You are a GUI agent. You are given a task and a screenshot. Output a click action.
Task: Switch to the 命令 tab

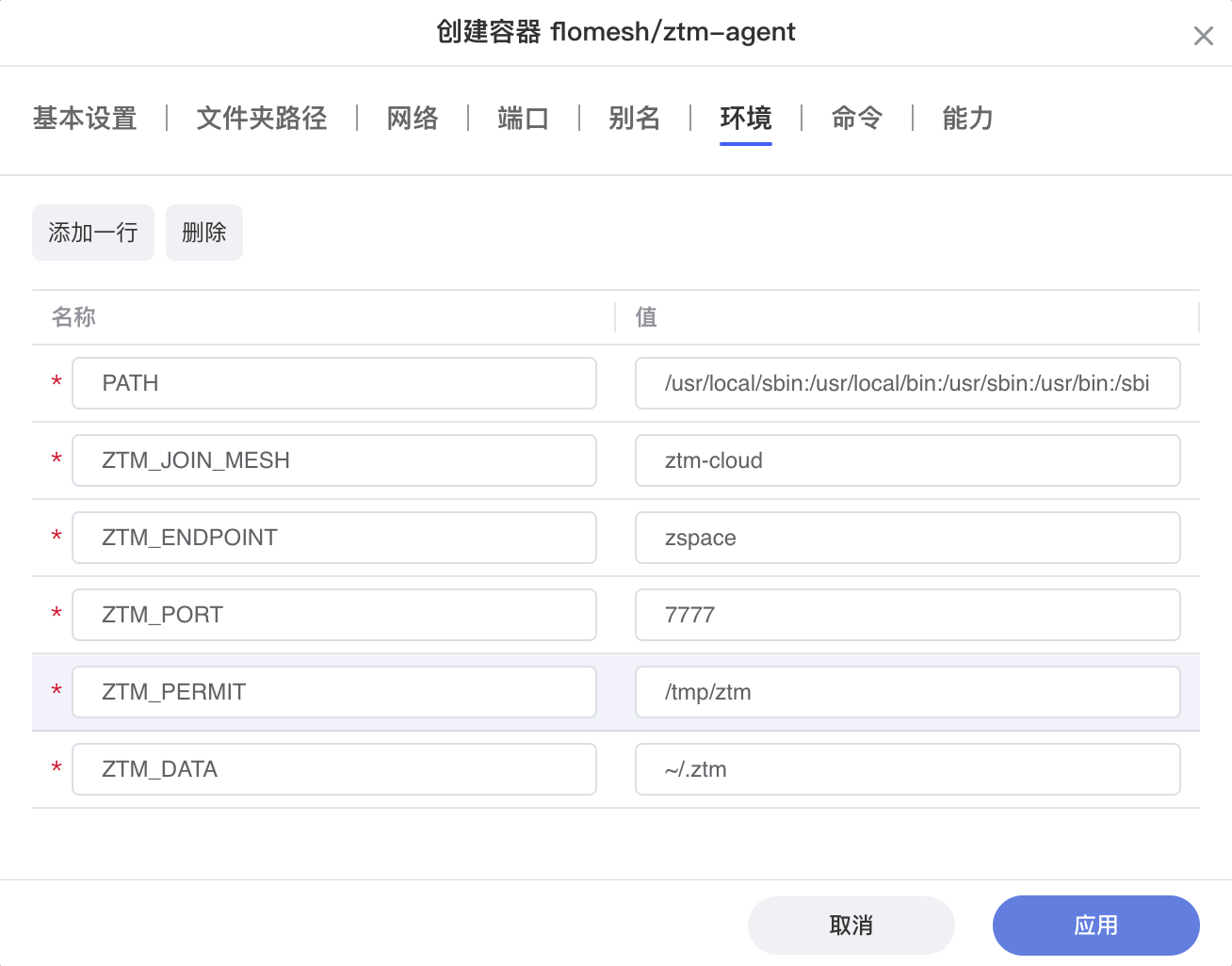(856, 120)
